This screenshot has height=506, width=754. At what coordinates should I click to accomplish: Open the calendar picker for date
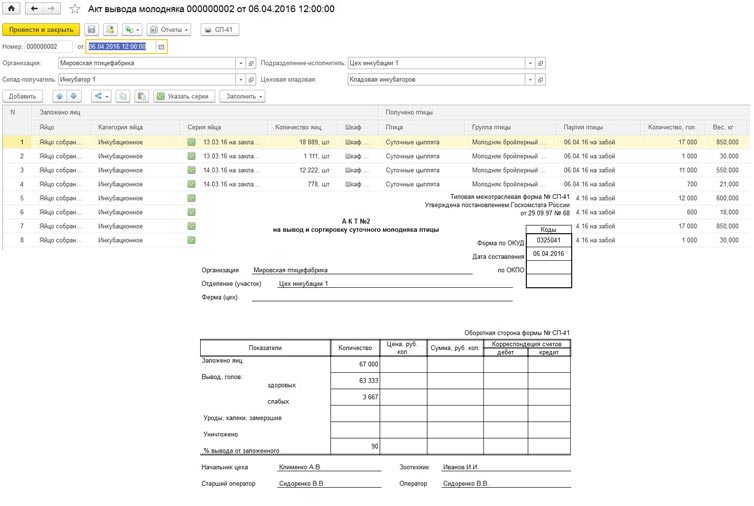click(161, 47)
